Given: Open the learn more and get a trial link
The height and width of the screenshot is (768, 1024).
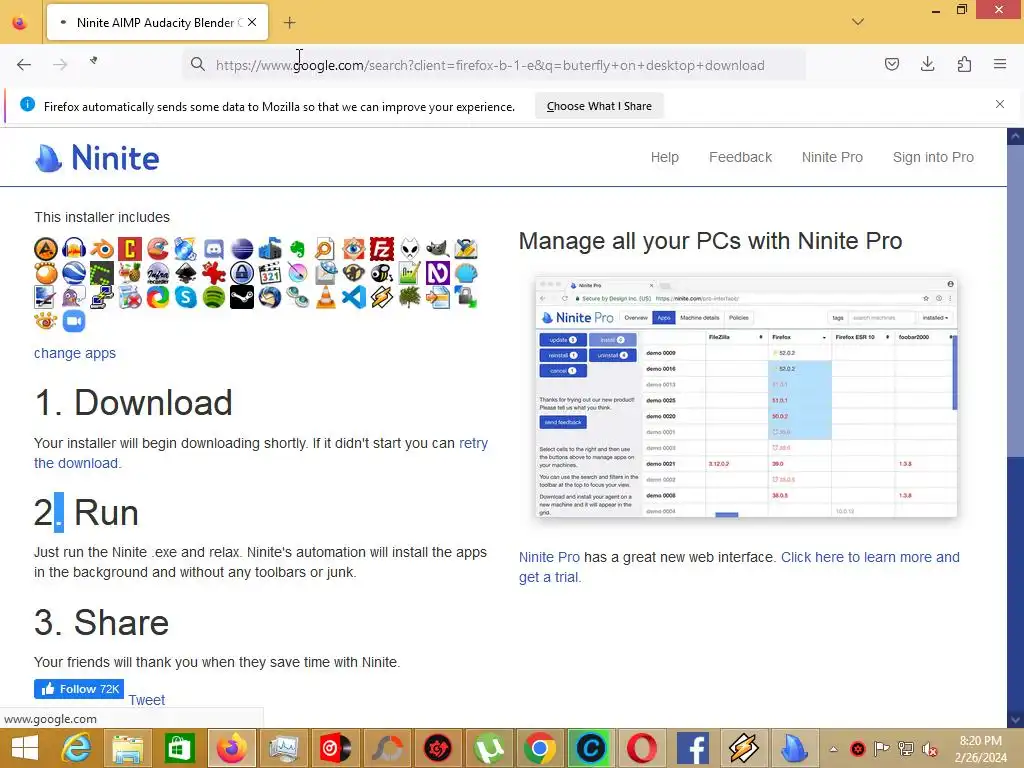Looking at the screenshot, I should [x=870, y=558].
